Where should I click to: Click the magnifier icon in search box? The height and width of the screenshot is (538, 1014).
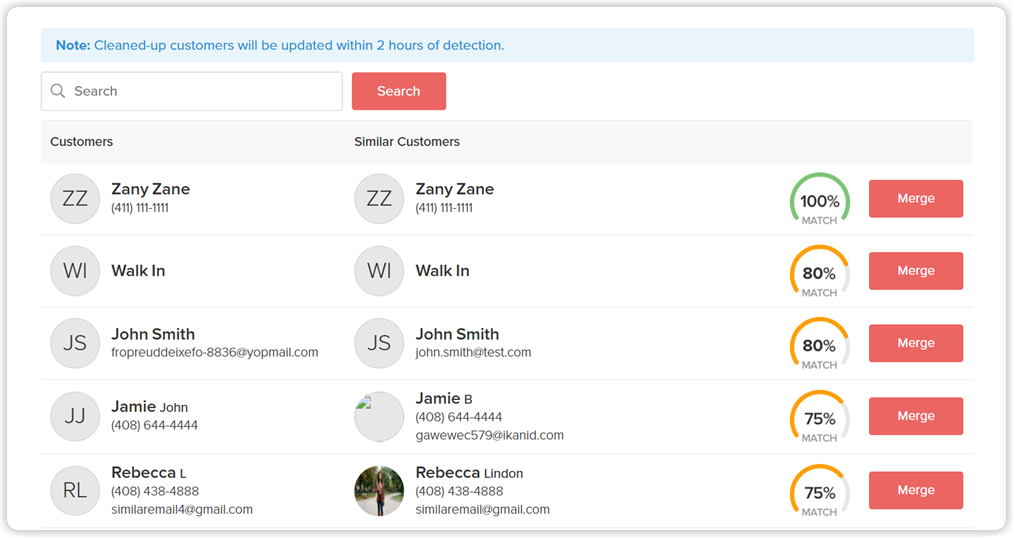click(x=58, y=91)
